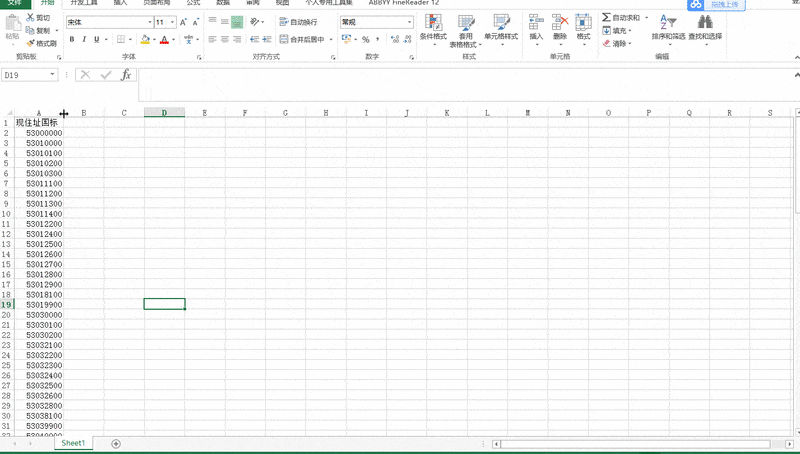Decrease decimal places icon
The image size is (800, 454).
click(x=407, y=39)
